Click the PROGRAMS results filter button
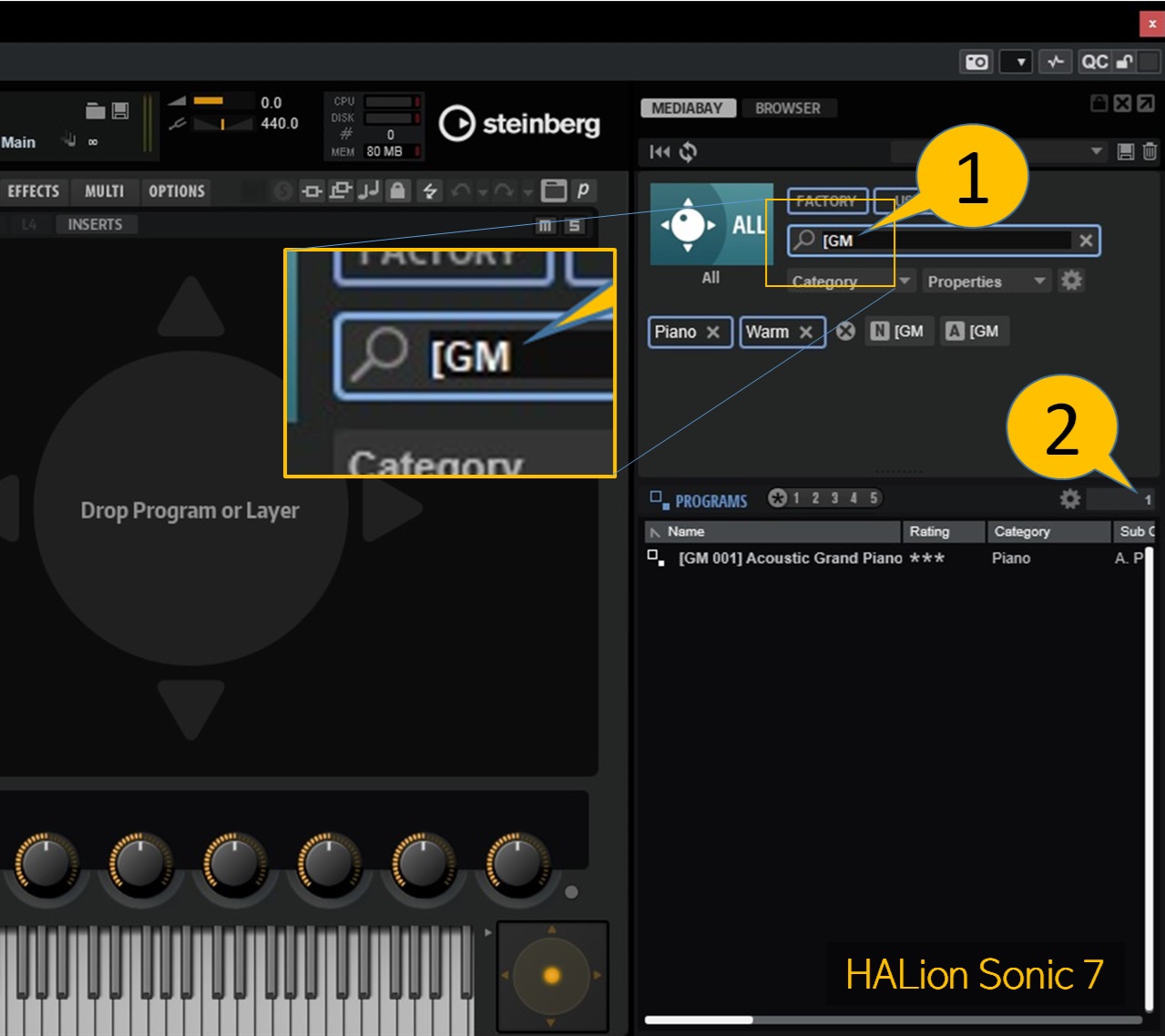Image resolution: width=1165 pixels, height=1036 pixels. click(699, 500)
